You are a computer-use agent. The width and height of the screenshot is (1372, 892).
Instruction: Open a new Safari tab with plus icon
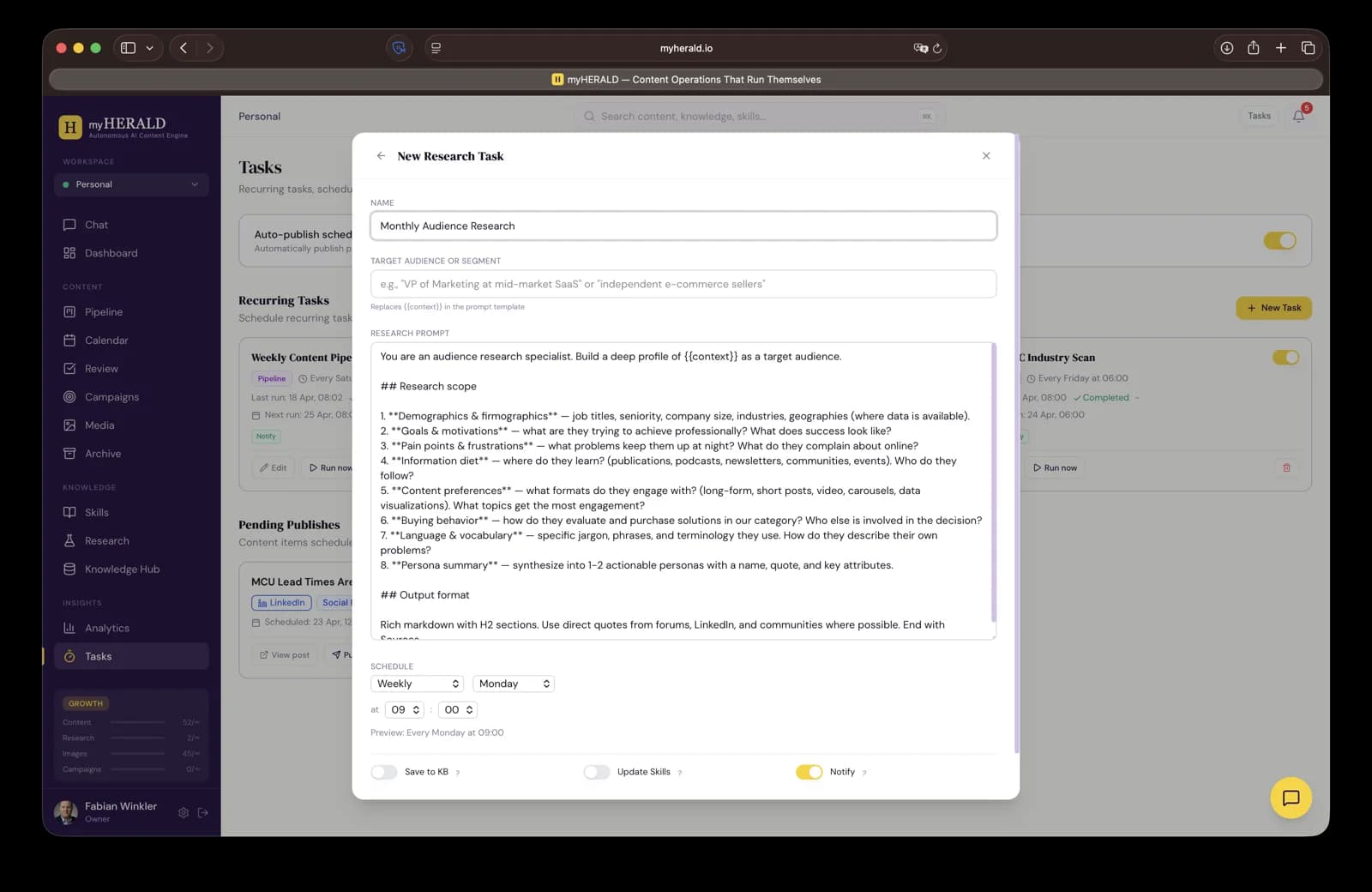pyautogui.click(x=1280, y=48)
